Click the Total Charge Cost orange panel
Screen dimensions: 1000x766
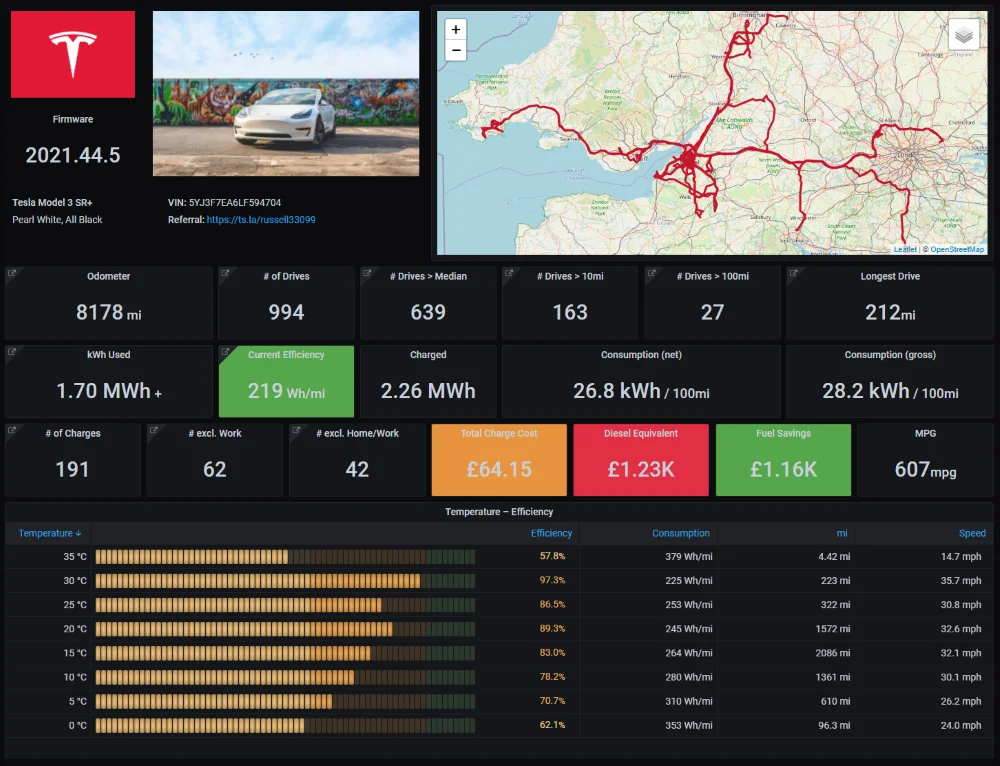pos(499,460)
